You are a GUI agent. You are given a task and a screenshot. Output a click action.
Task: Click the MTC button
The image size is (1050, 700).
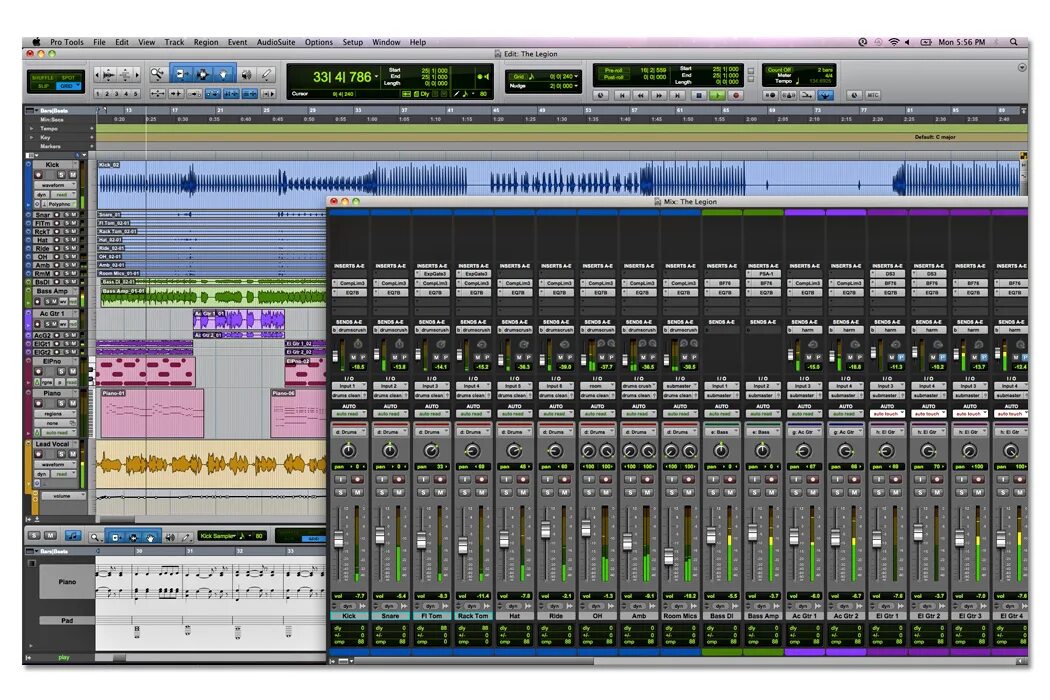click(x=873, y=95)
